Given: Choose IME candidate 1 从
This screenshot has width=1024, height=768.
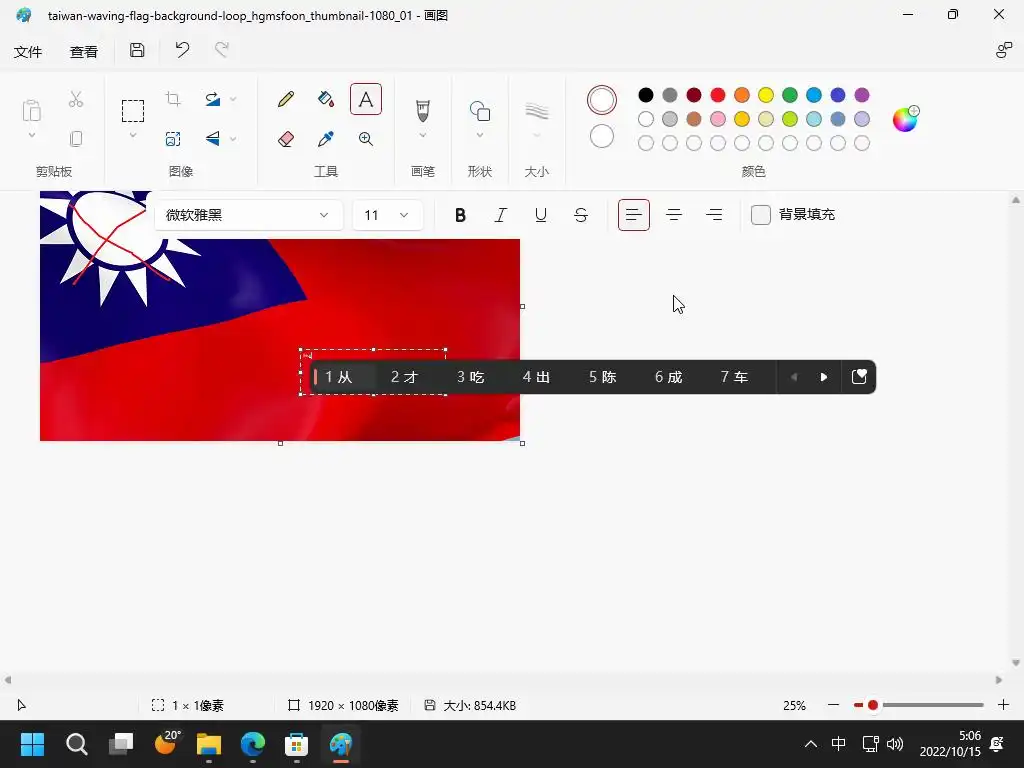Looking at the screenshot, I should click(339, 377).
